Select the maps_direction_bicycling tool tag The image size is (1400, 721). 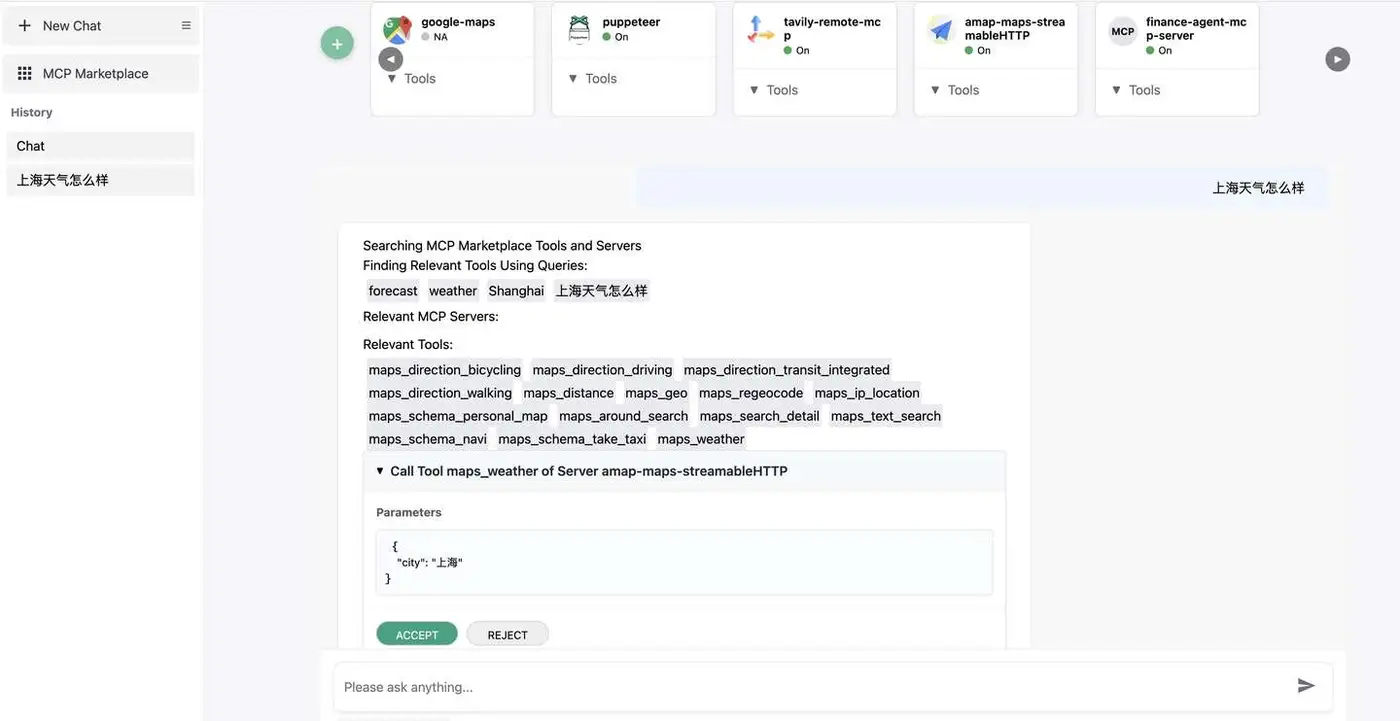point(445,370)
